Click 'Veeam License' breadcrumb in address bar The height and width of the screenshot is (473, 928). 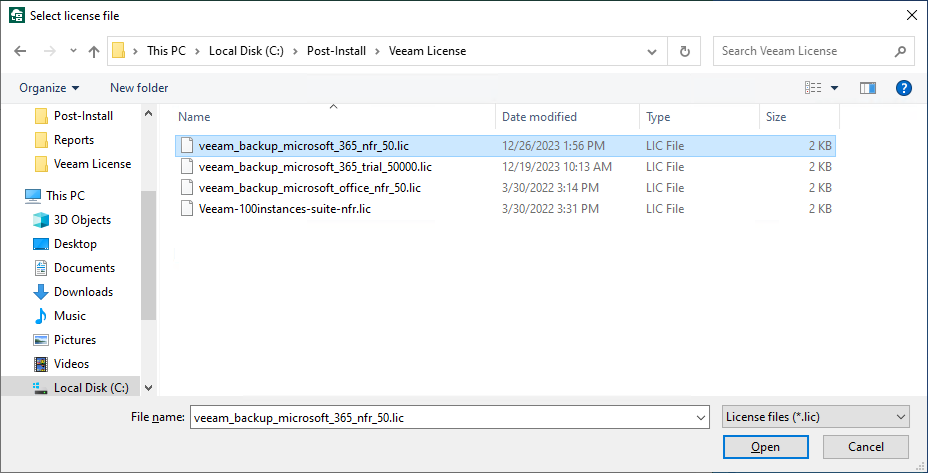tap(427, 51)
